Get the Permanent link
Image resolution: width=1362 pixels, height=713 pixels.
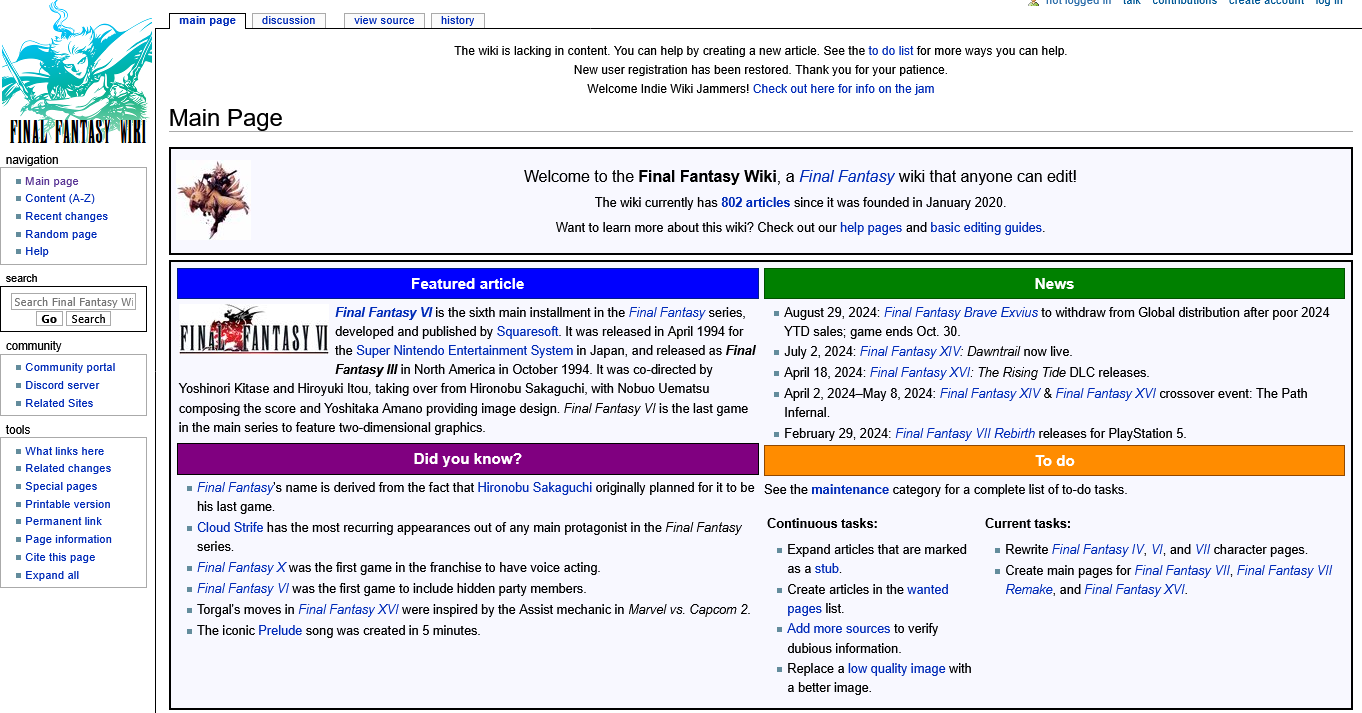coord(64,521)
